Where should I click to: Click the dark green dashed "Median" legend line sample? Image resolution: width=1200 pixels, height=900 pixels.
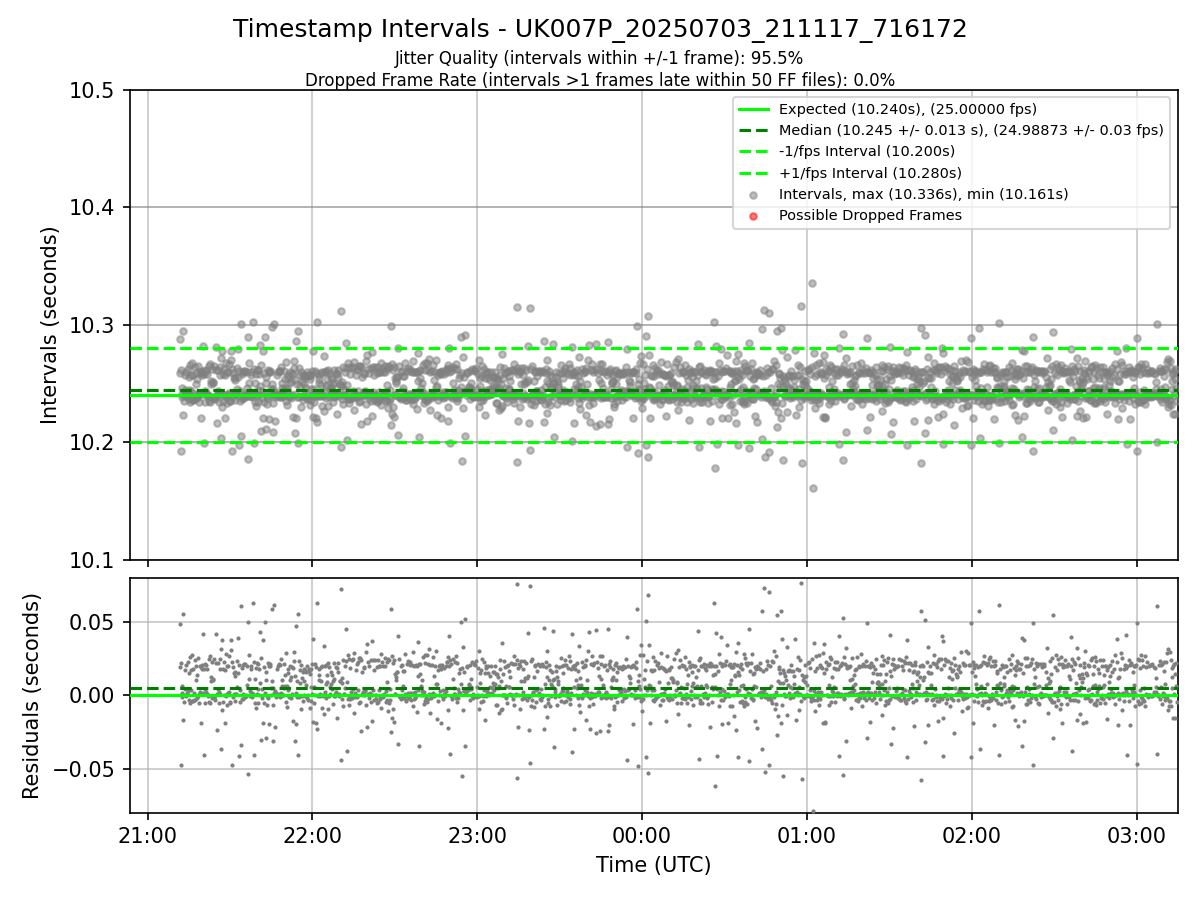point(754,130)
